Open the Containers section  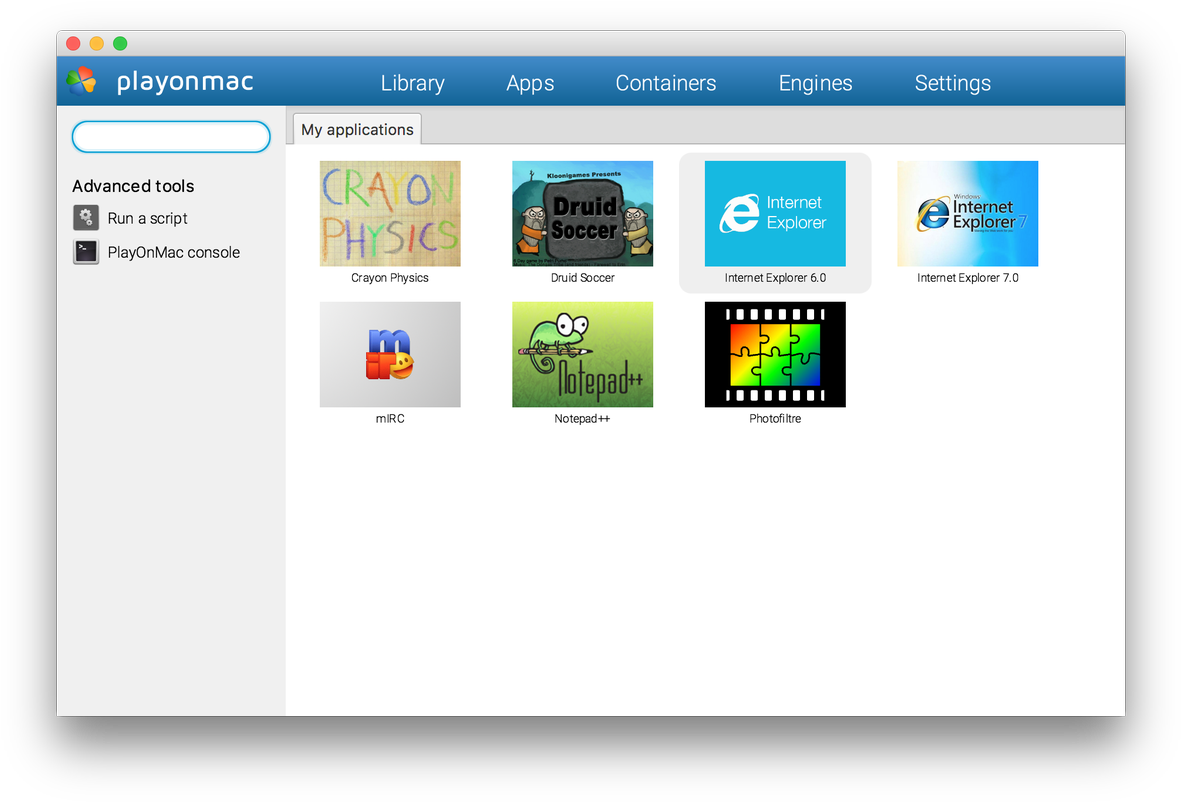tap(666, 83)
